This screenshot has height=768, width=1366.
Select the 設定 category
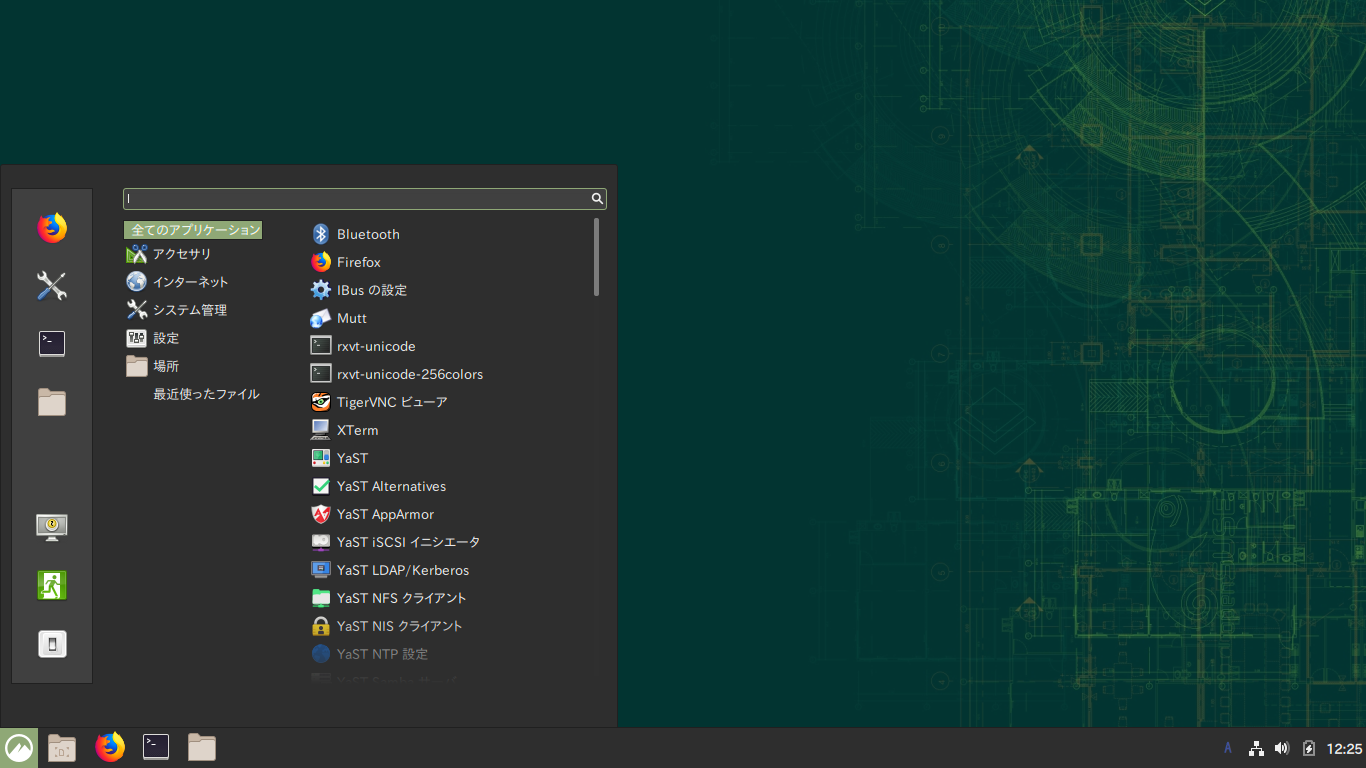[153, 338]
